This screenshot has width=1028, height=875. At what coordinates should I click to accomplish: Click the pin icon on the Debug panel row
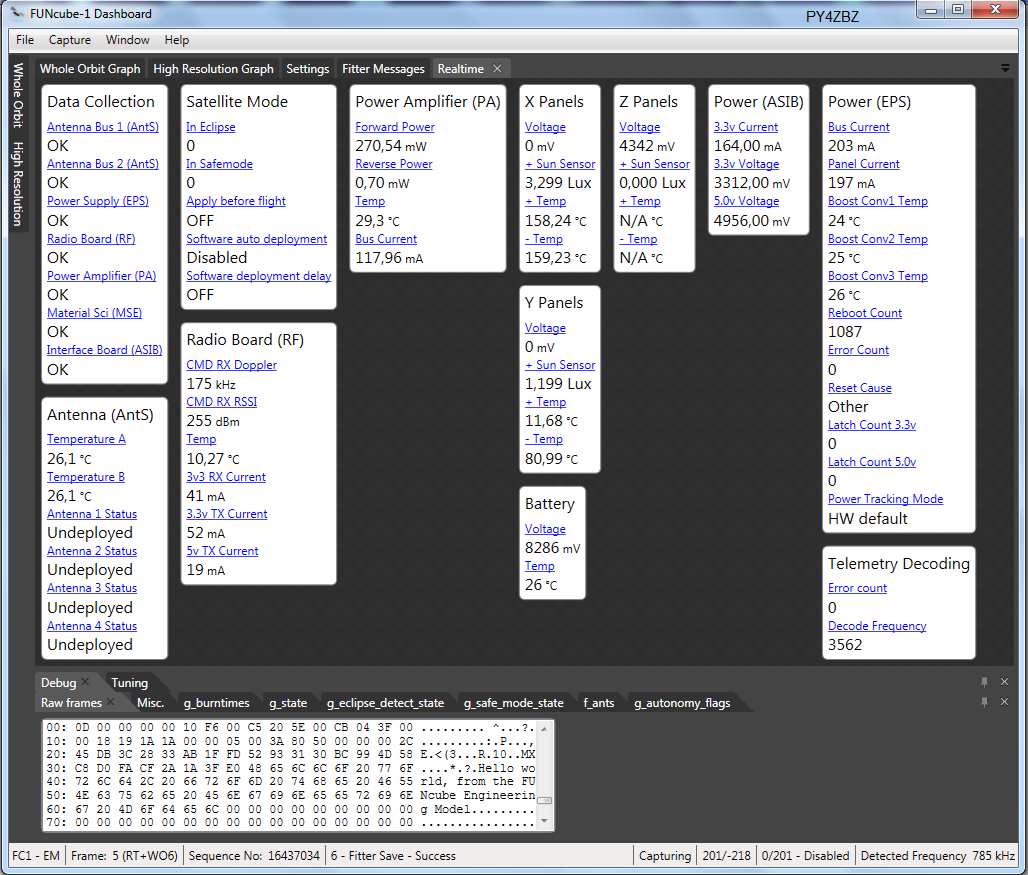[984, 682]
